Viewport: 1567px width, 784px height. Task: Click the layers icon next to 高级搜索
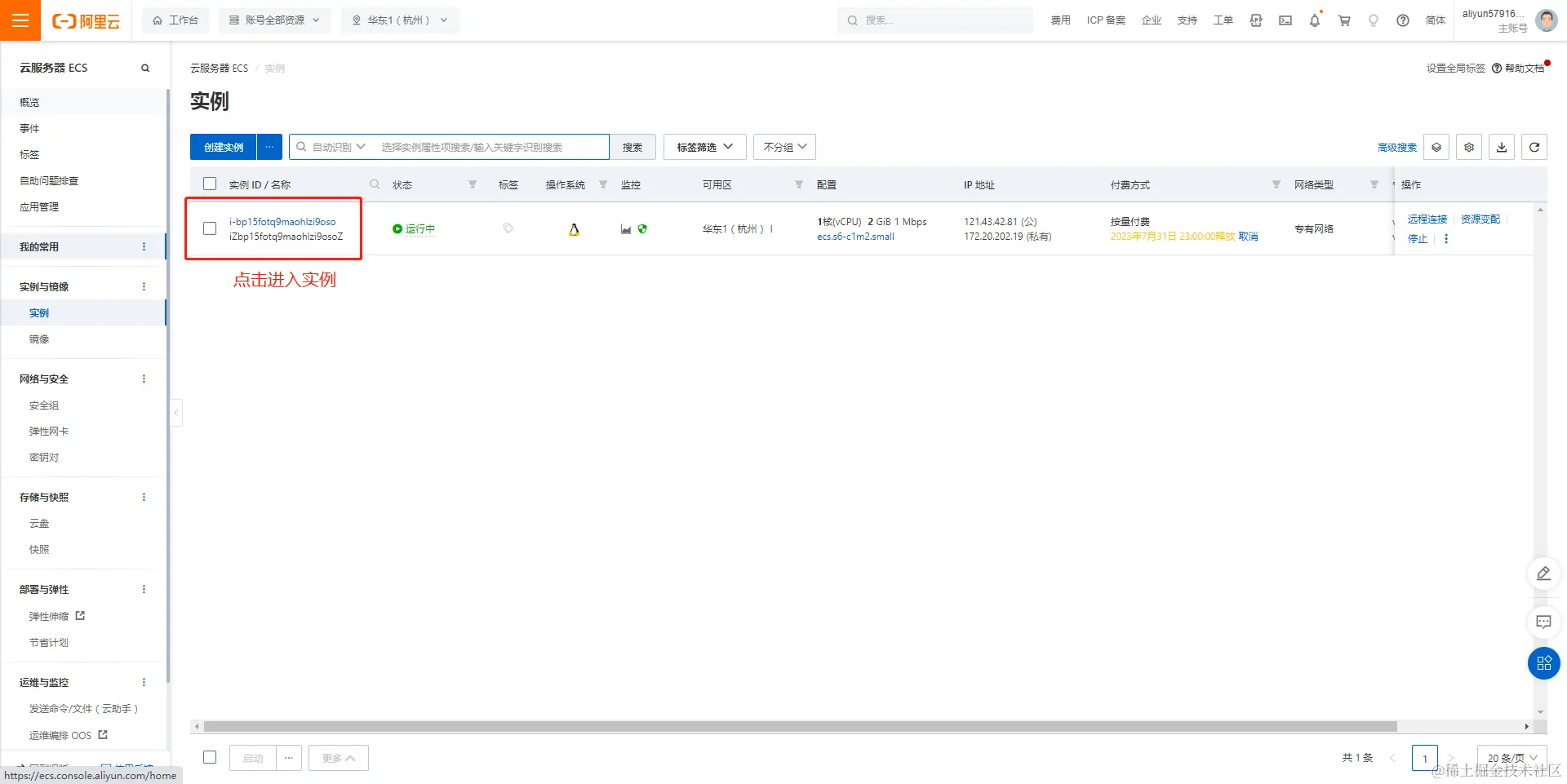(1436, 147)
